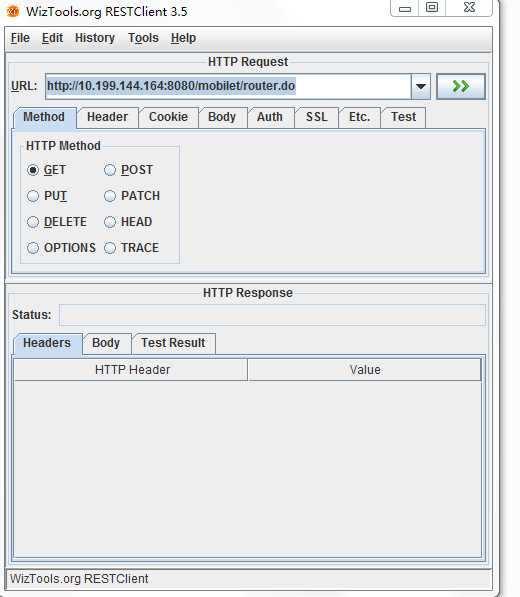The height and width of the screenshot is (597, 520).
Task: Switch to the Method request tab
Action: coord(44,117)
